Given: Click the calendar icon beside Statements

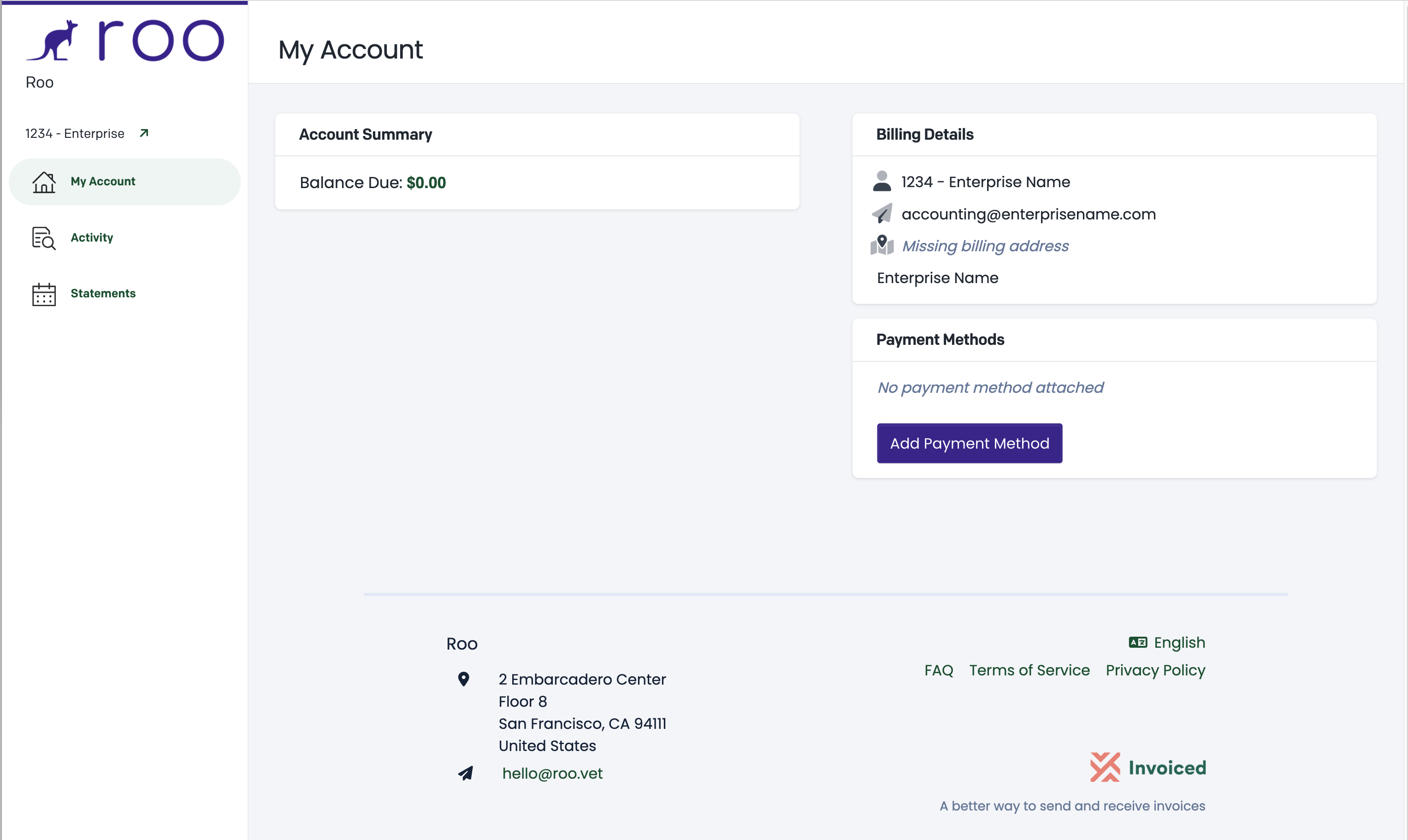Looking at the screenshot, I should (x=44, y=294).
